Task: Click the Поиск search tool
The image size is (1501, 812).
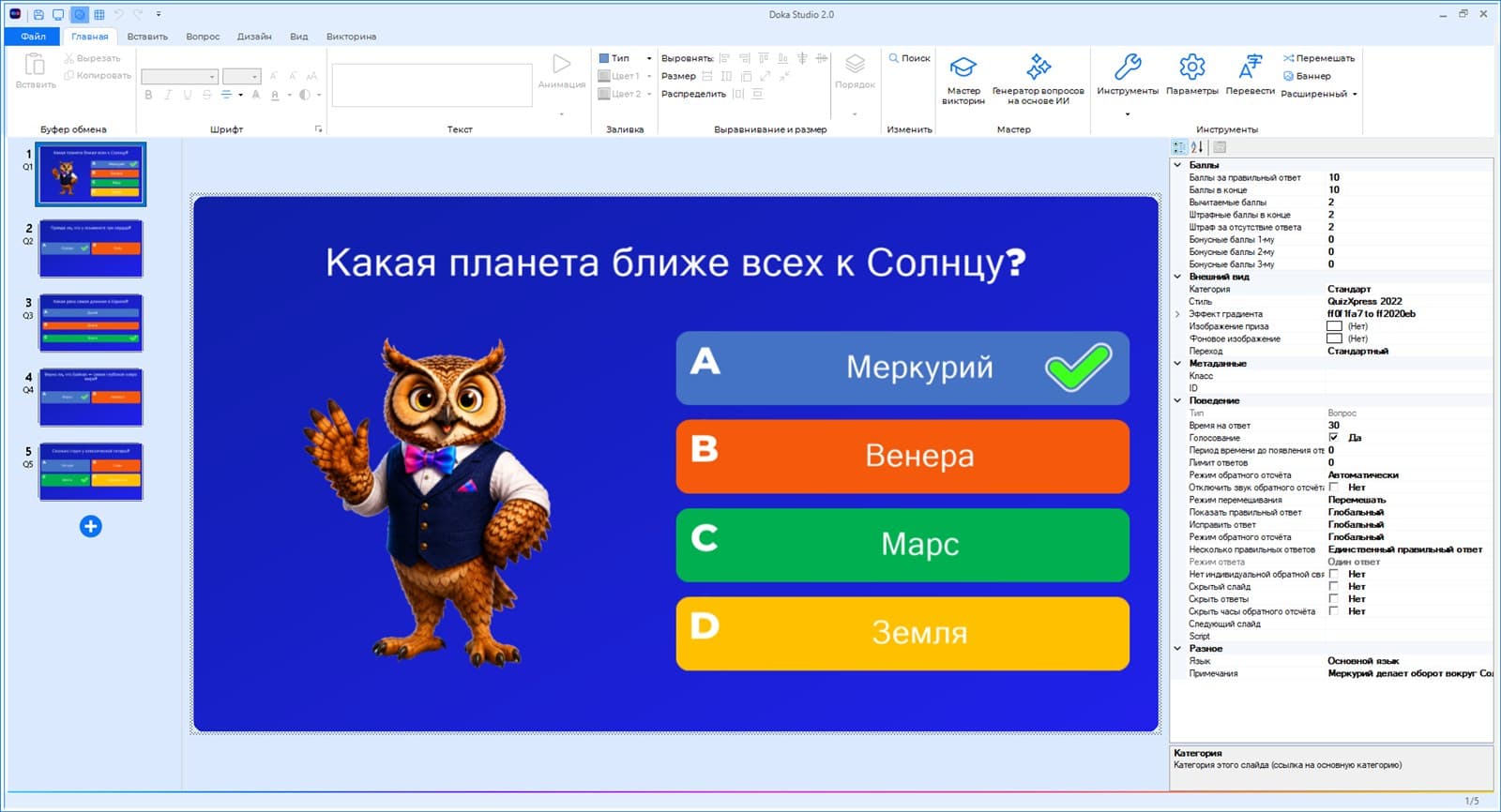Action: tap(910, 58)
